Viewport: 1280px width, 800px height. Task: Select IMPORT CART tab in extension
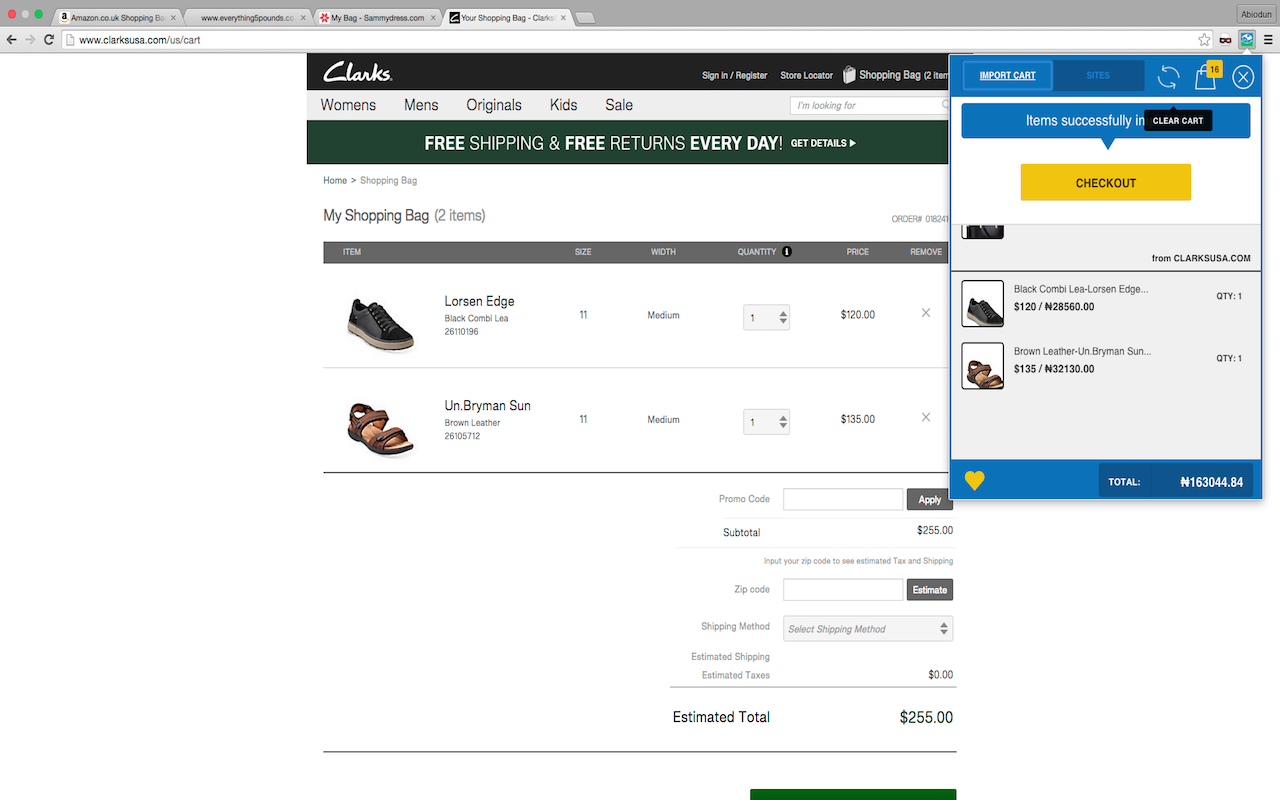tap(1007, 76)
